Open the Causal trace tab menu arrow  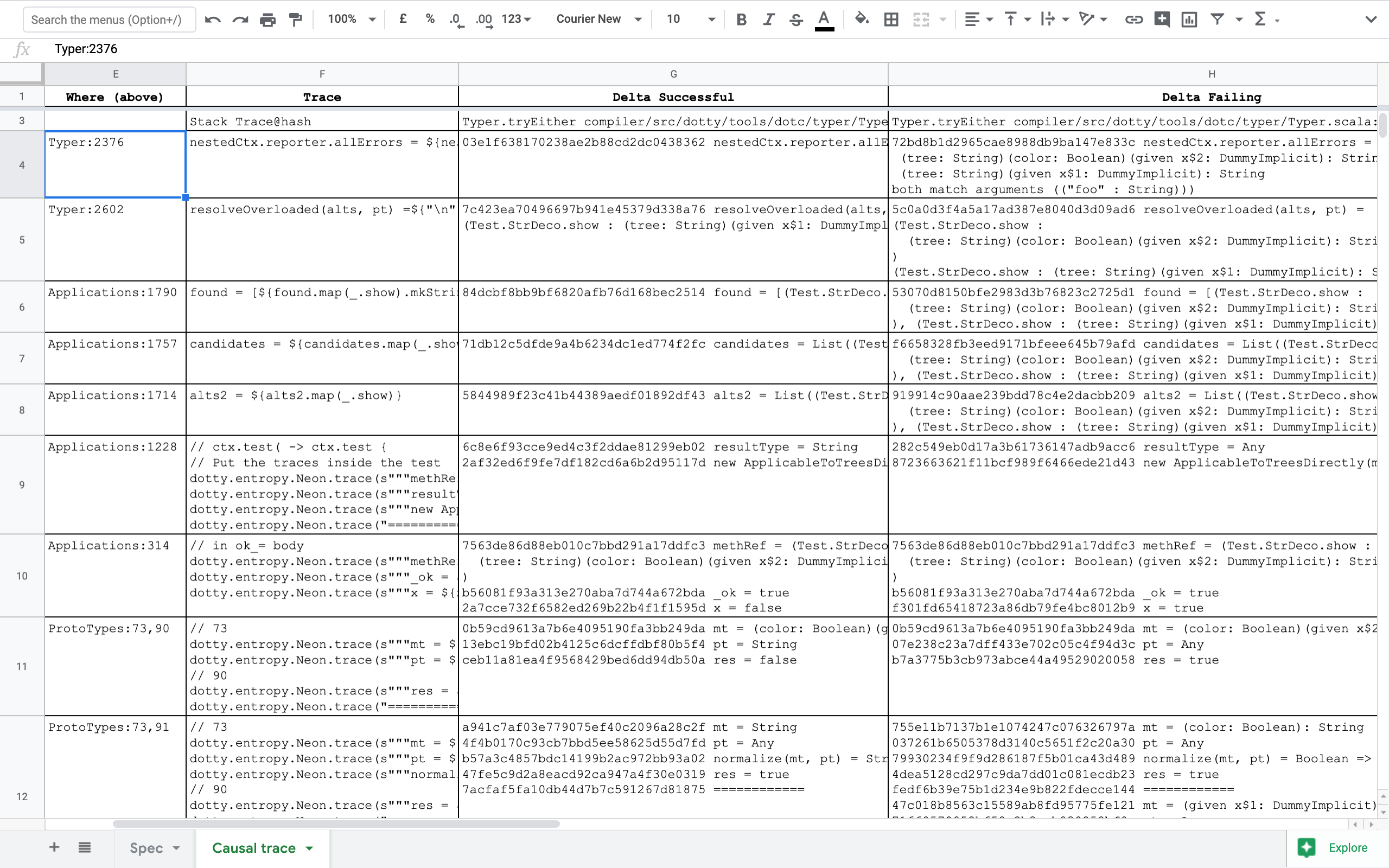point(309,848)
